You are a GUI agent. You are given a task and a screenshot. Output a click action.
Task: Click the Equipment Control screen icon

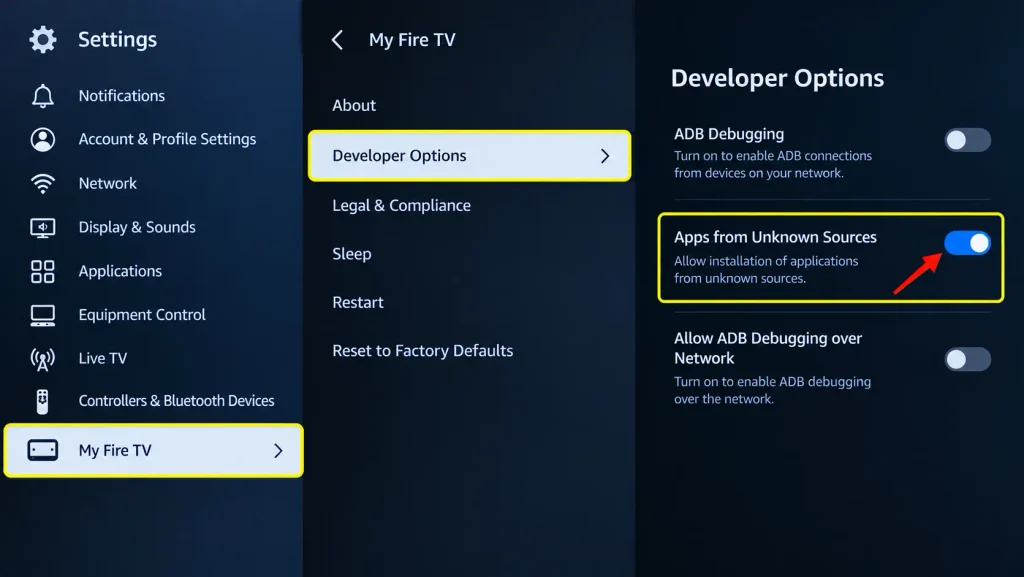43,315
